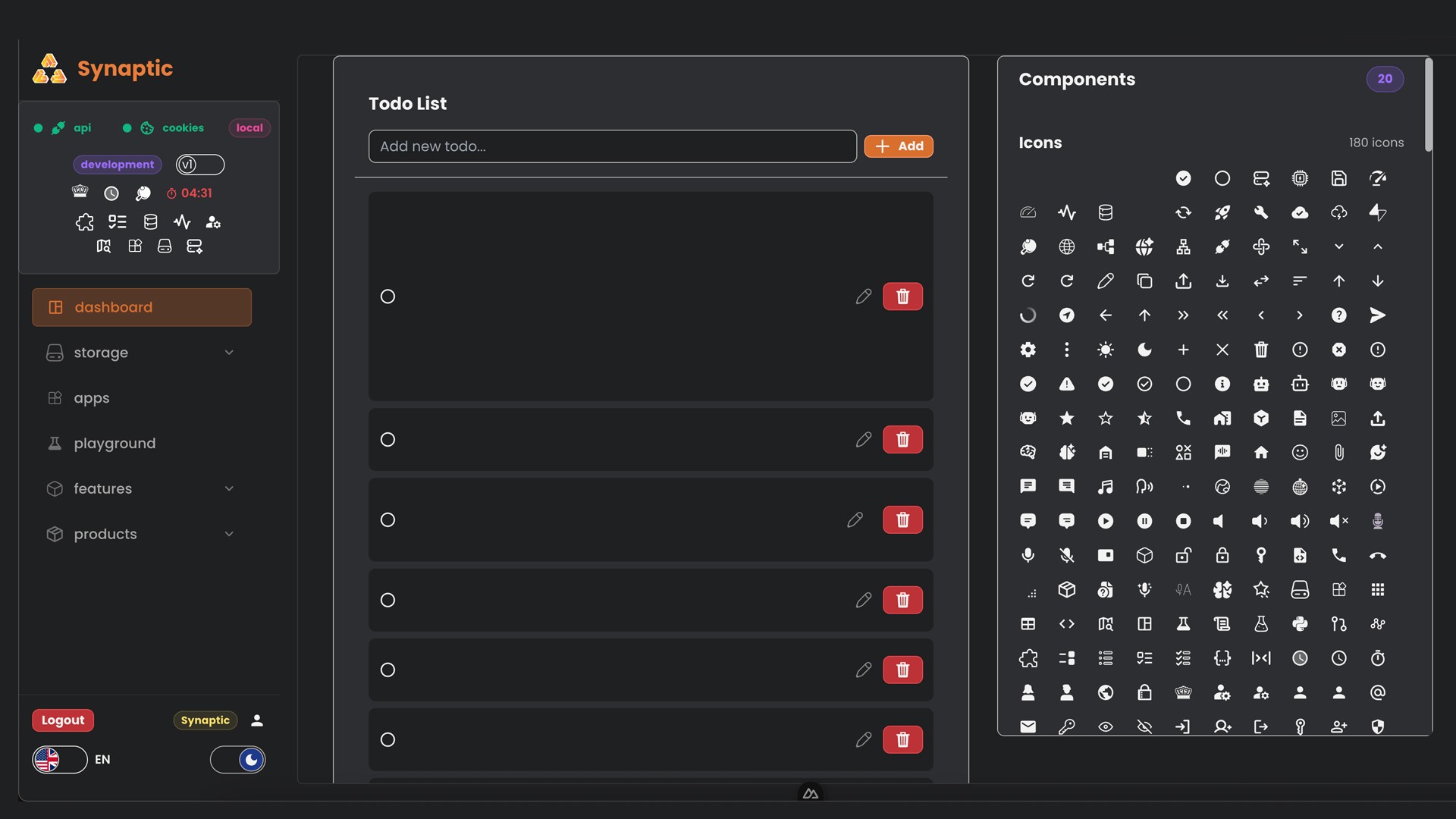Open the dashboard menu item

coord(142,307)
